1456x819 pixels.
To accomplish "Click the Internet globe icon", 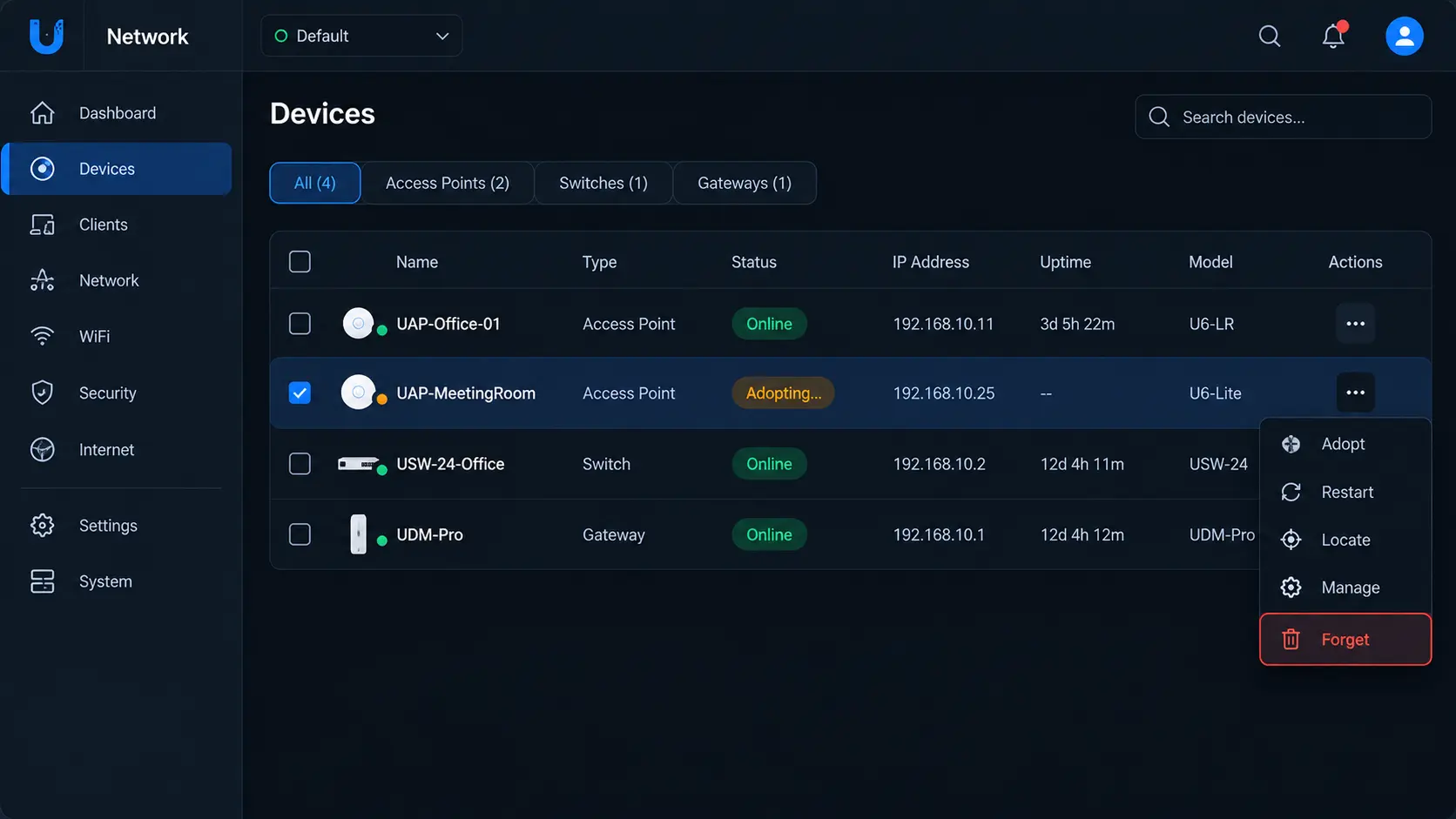I will click(x=42, y=449).
